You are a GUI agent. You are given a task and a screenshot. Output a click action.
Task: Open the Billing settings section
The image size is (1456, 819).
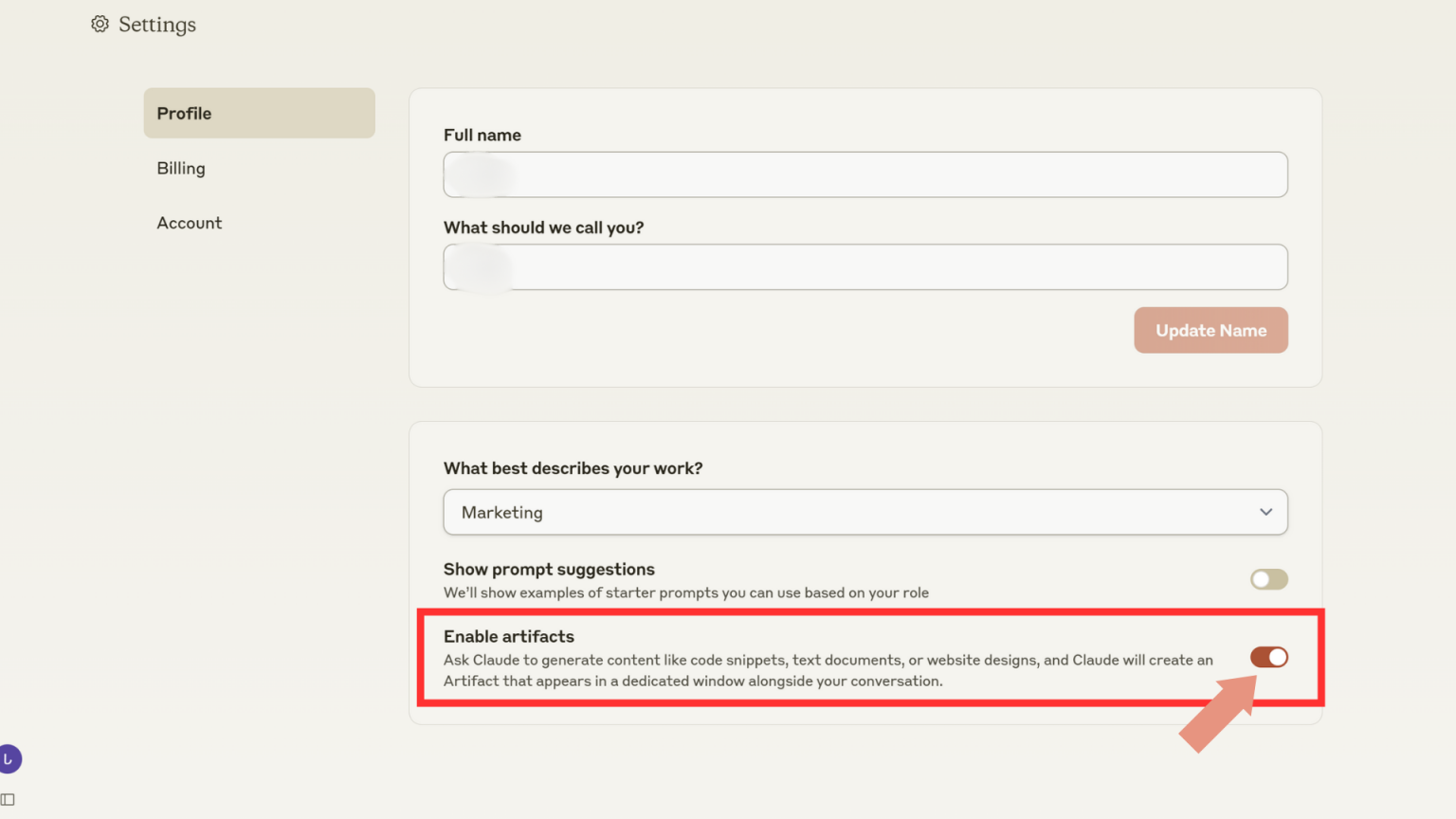[181, 169]
